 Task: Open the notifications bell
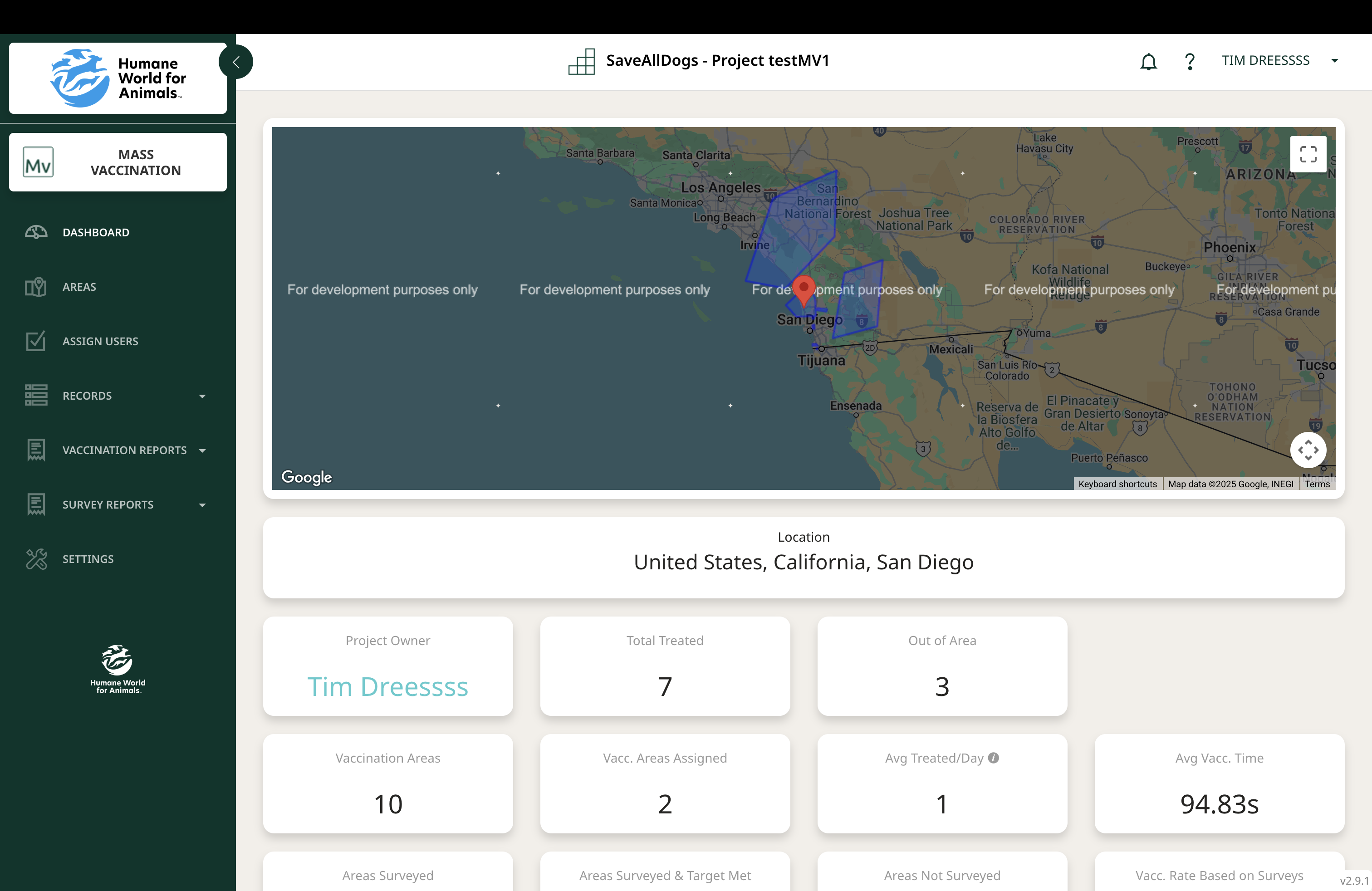click(x=1148, y=61)
